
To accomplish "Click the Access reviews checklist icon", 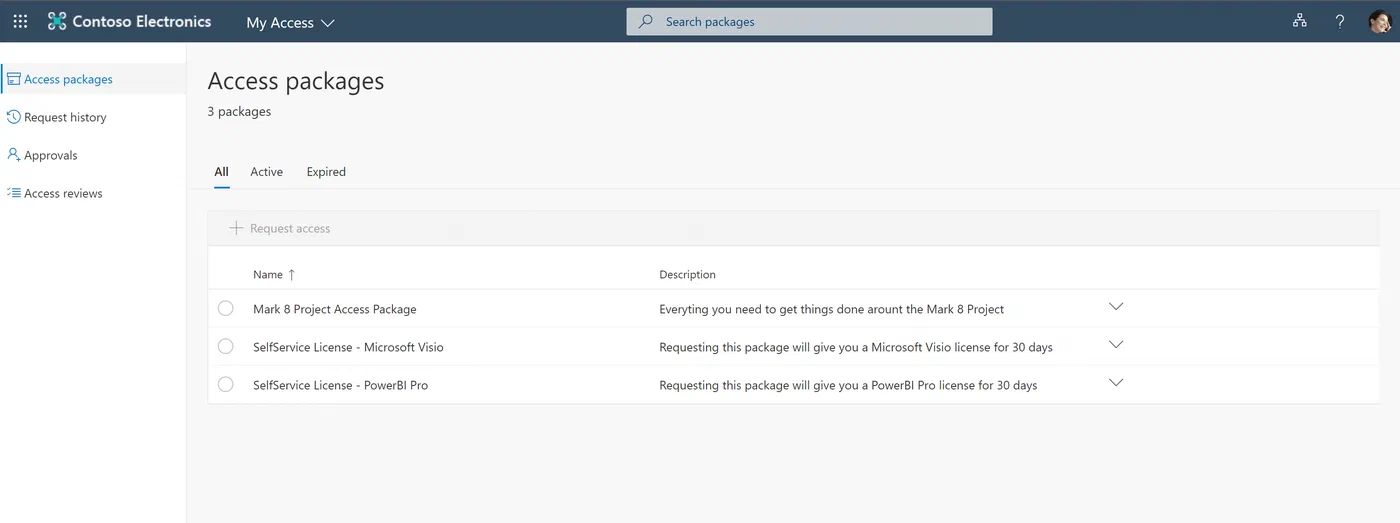I will (14, 193).
